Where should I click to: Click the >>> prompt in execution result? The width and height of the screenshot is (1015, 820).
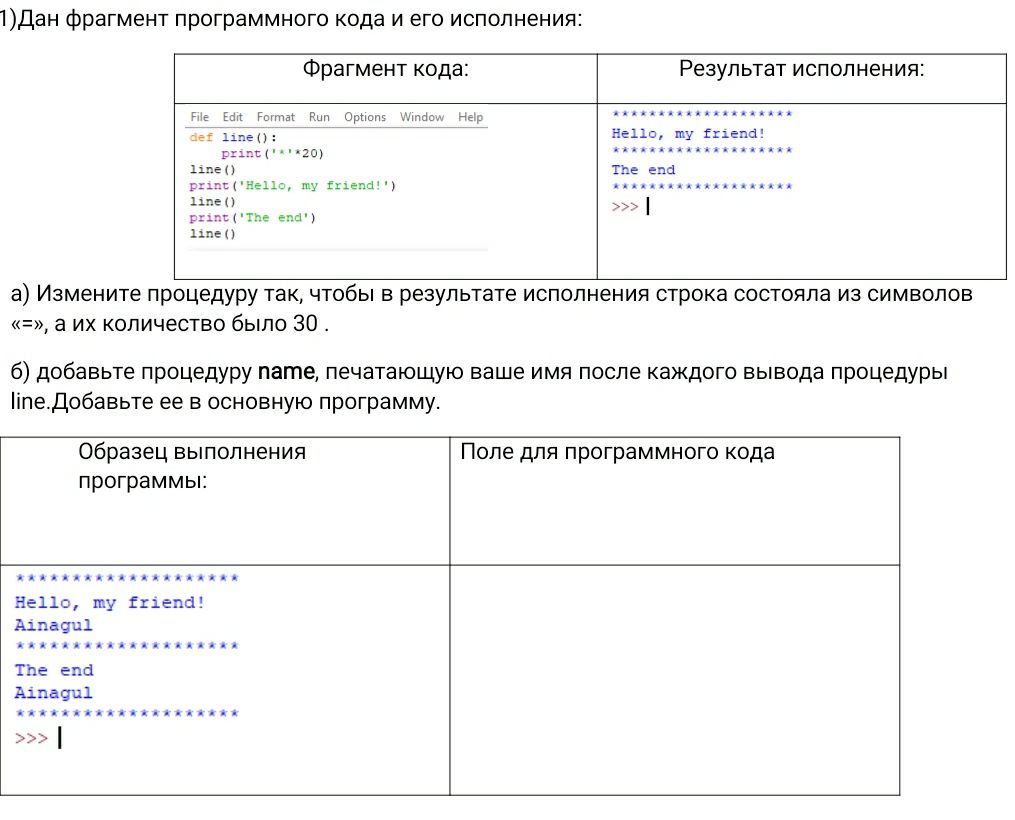click(625, 207)
